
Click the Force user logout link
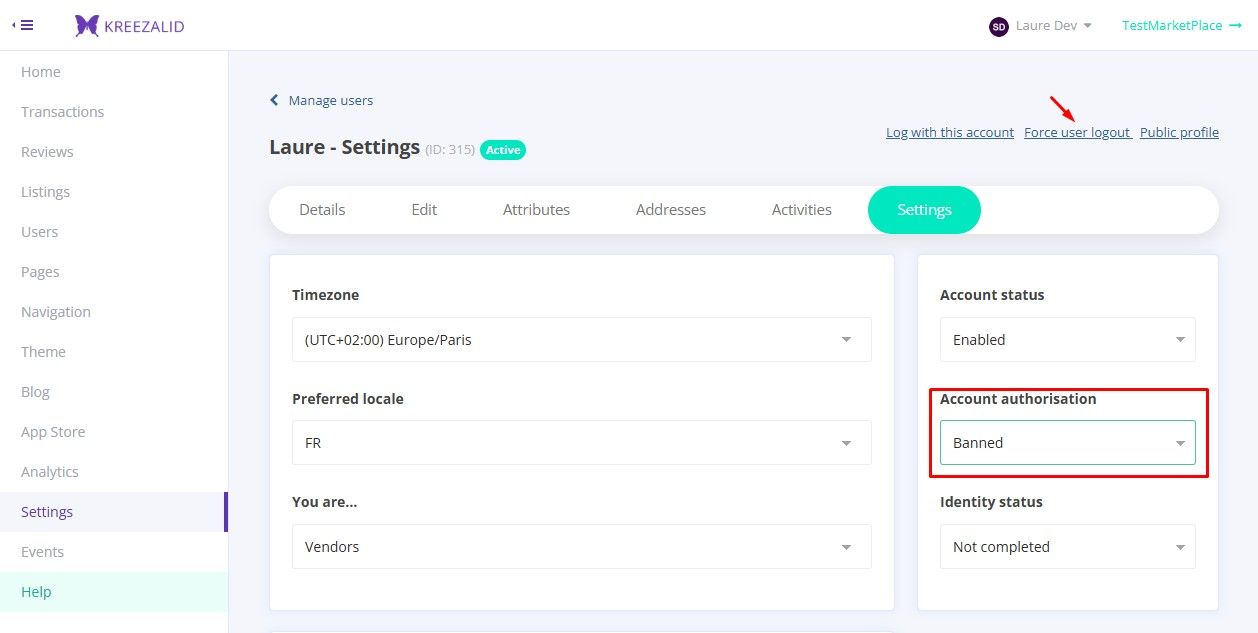click(1077, 132)
